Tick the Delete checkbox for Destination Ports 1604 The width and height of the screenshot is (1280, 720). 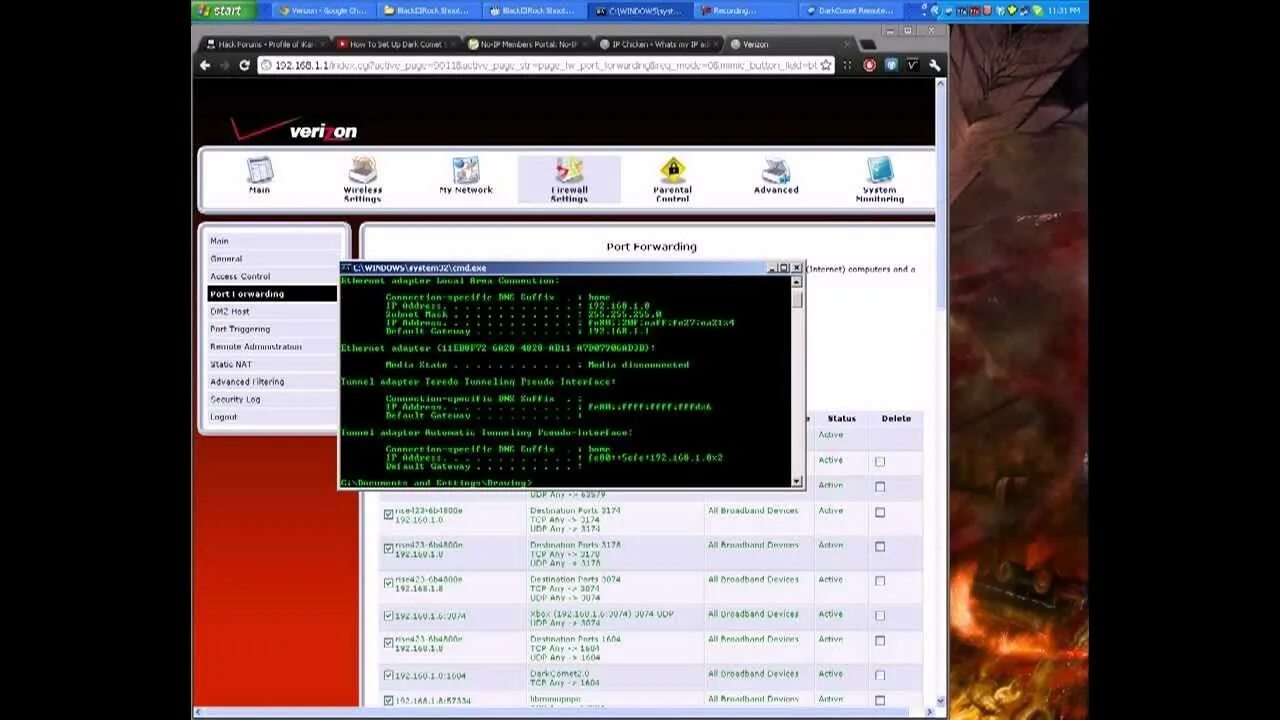tap(880, 641)
